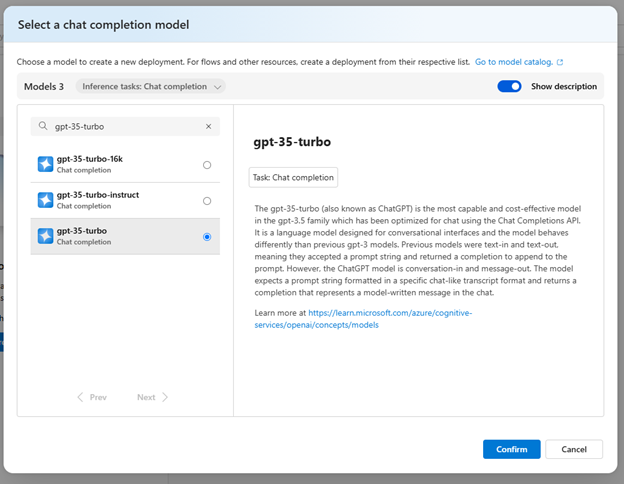Select the gpt-35-turbo-16k radio button
Viewport: 624px width, 484px height.
coord(207,165)
